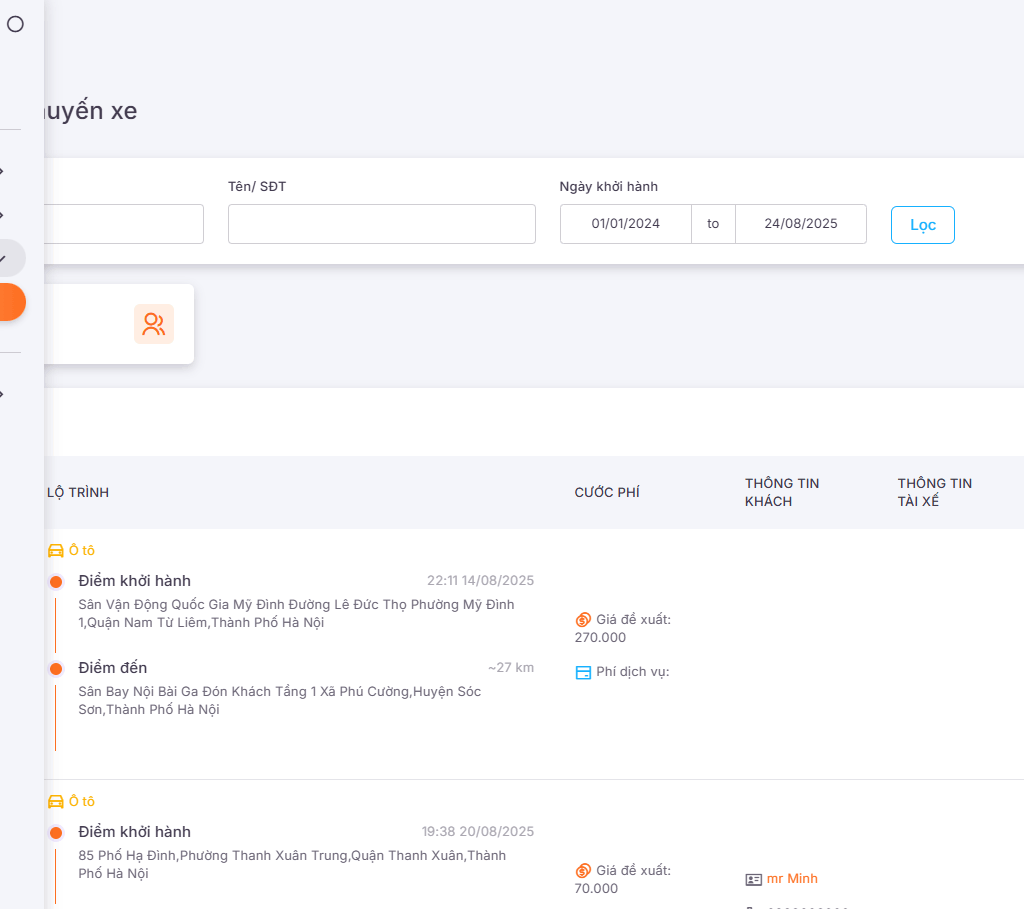Expand the first sidebar menu chevron
Screen dimensions: 1024x909
tap(3, 171)
